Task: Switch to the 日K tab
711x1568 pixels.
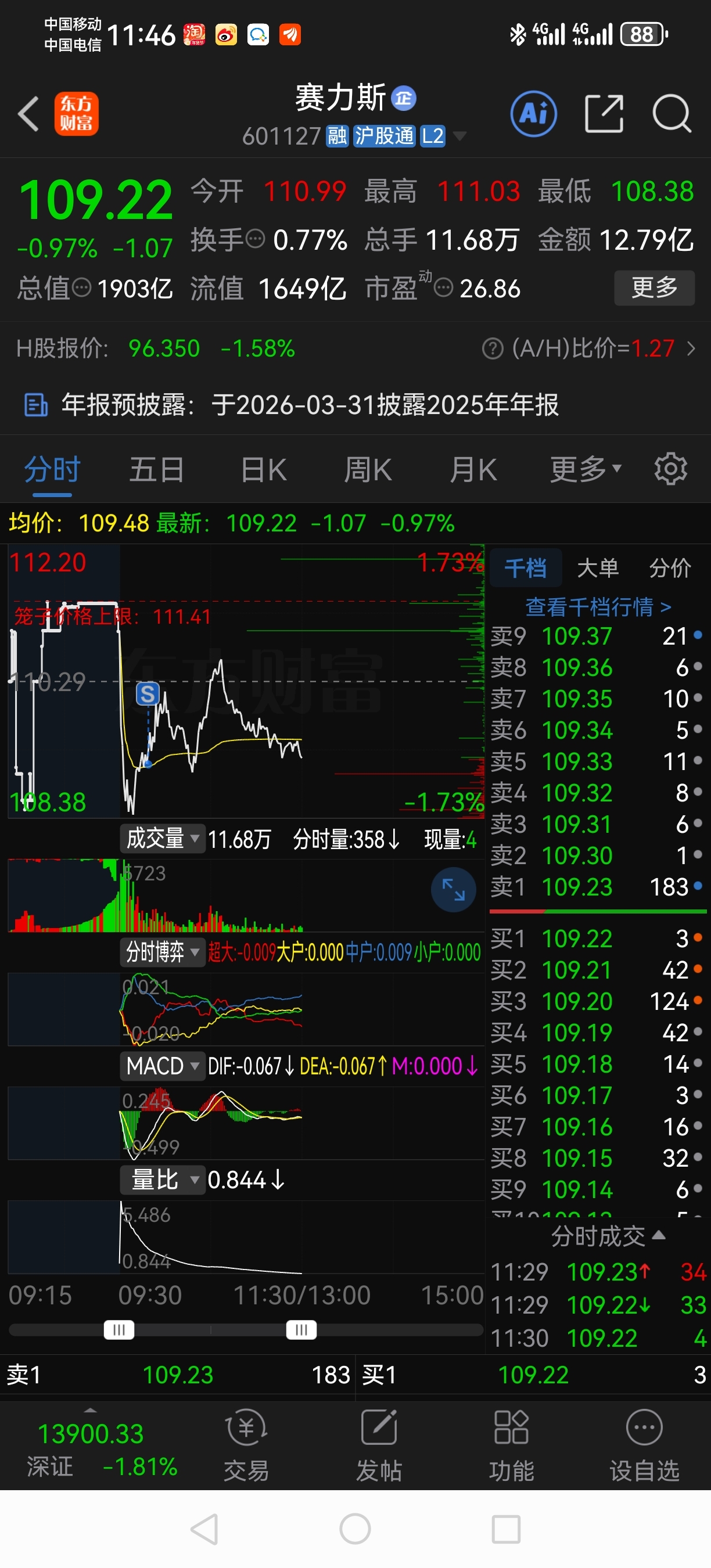Action: (x=264, y=470)
